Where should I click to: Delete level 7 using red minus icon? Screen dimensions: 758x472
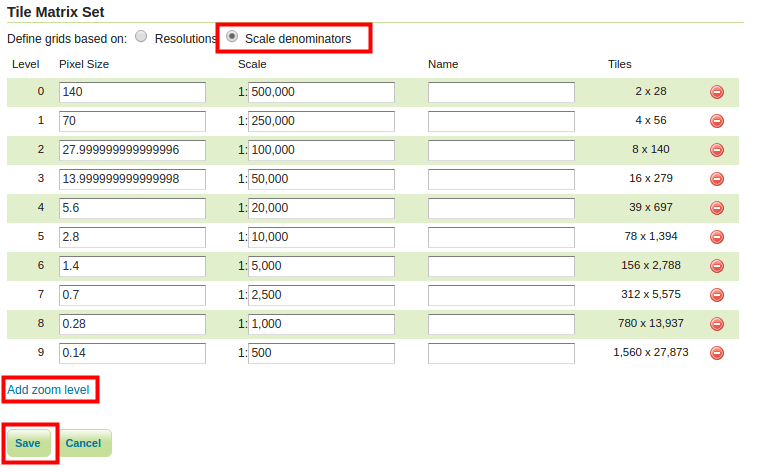tap(717, 295)
